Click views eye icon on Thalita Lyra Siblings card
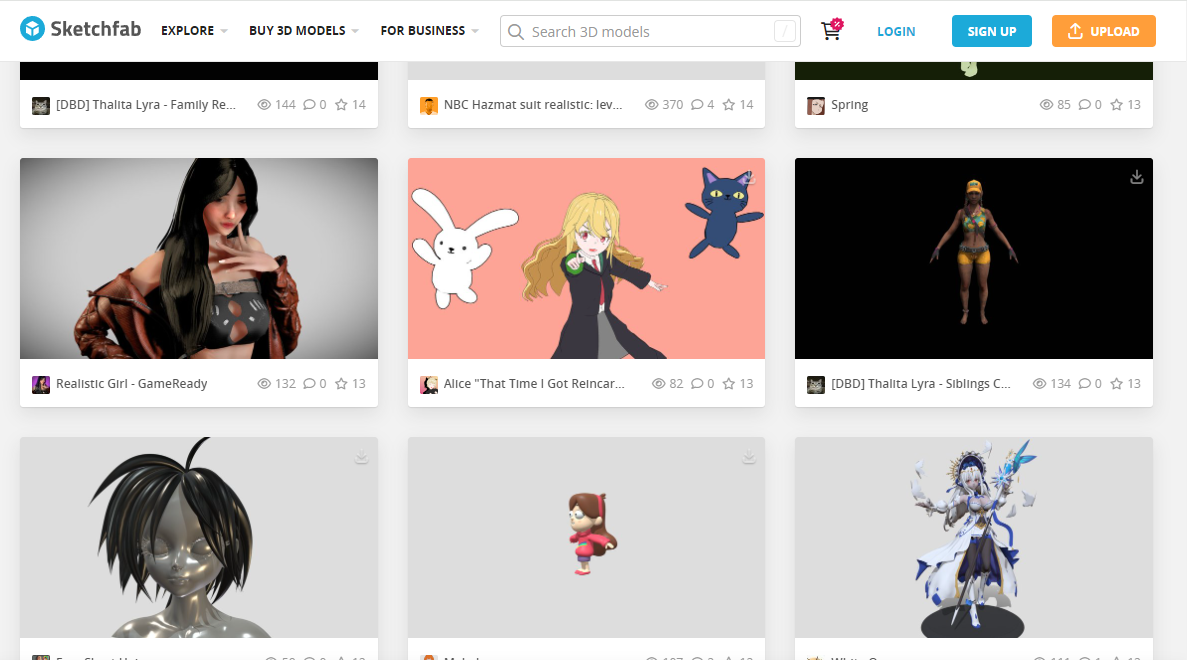Viewport: 1187px width, 660px height. pyautogui.click(x=1039, y=384)
